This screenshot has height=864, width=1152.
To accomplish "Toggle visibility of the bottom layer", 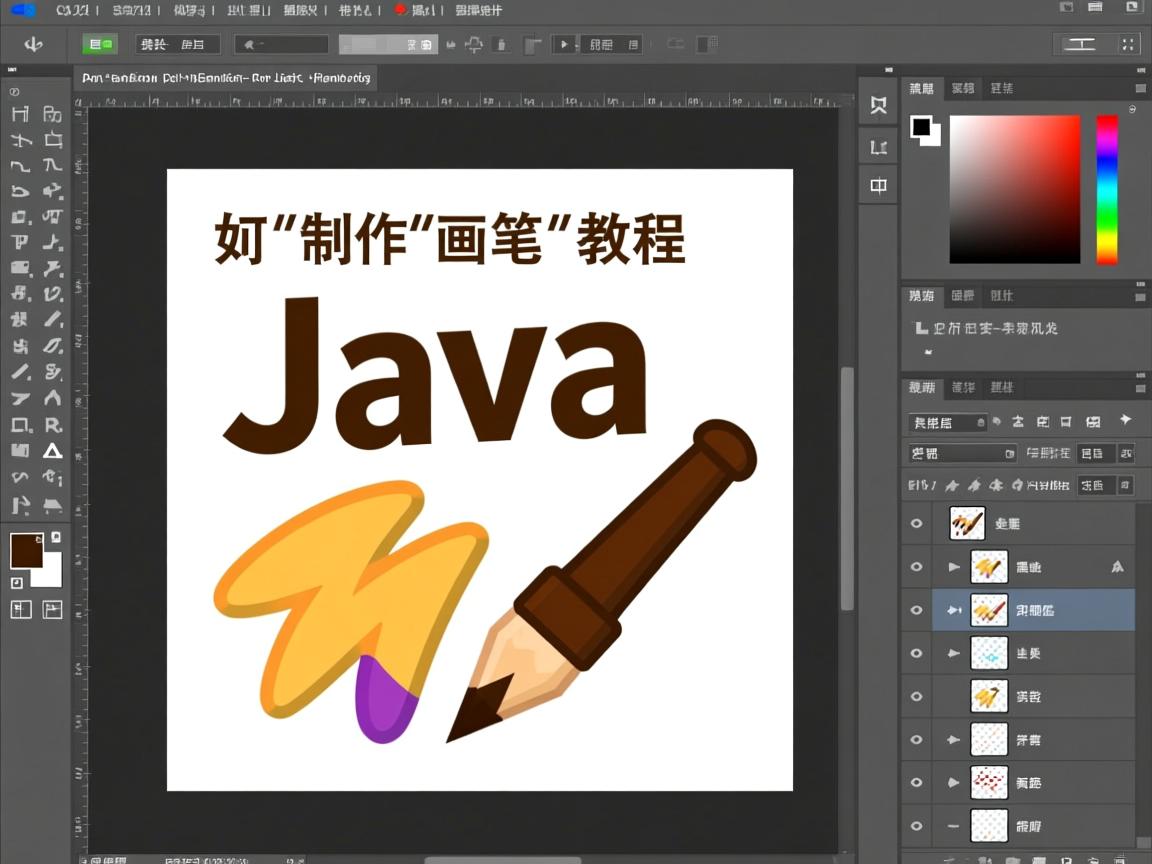I will (916, 826).
